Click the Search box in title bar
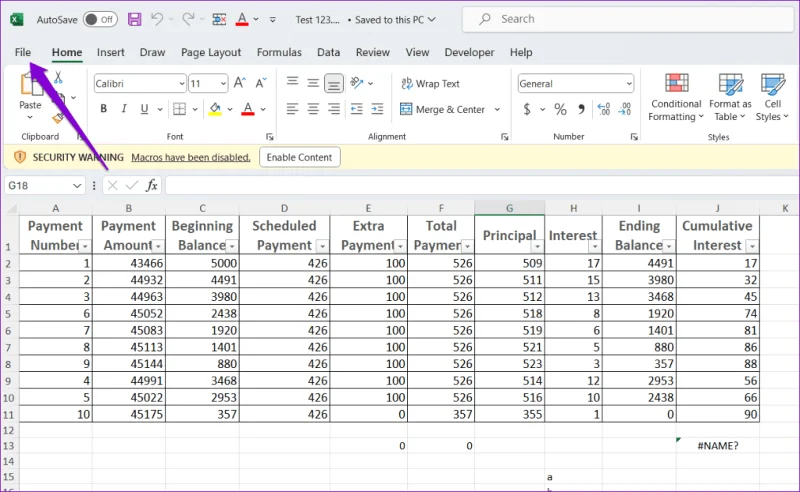The image size is (800, 492). (x=630, y=19)
